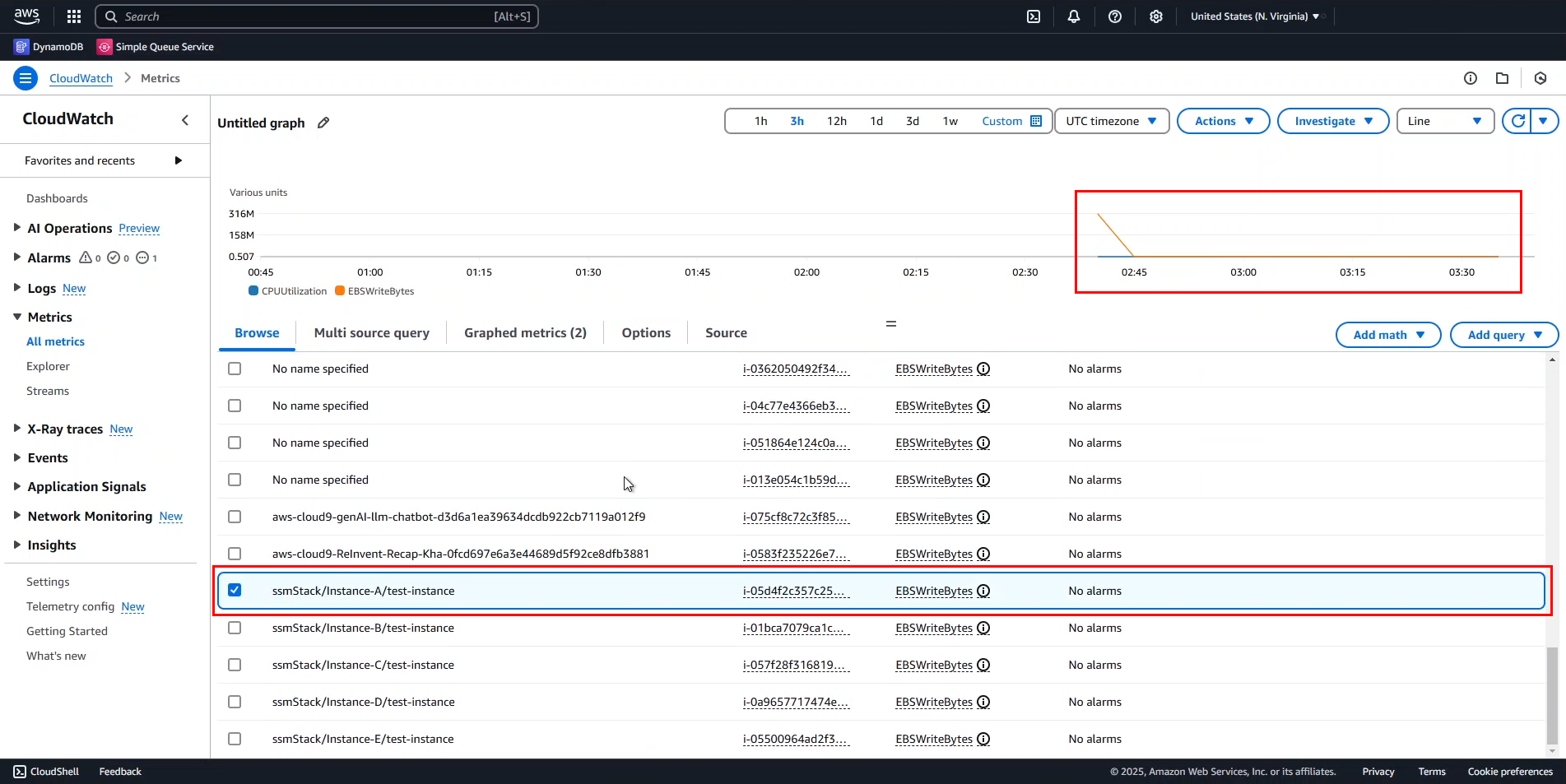Screen dimensions: 1566x784
Task: Uncheck the ssmStack/Instance-A/test-instance checkbox
Action: click(x=235, y=591)
